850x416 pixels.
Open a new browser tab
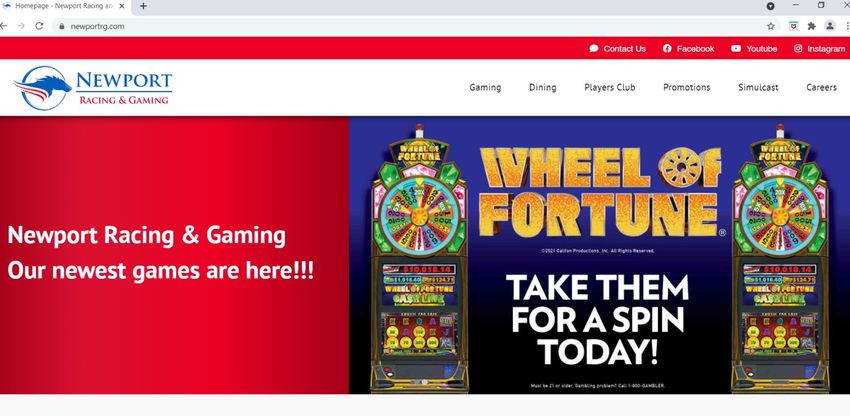143,6
